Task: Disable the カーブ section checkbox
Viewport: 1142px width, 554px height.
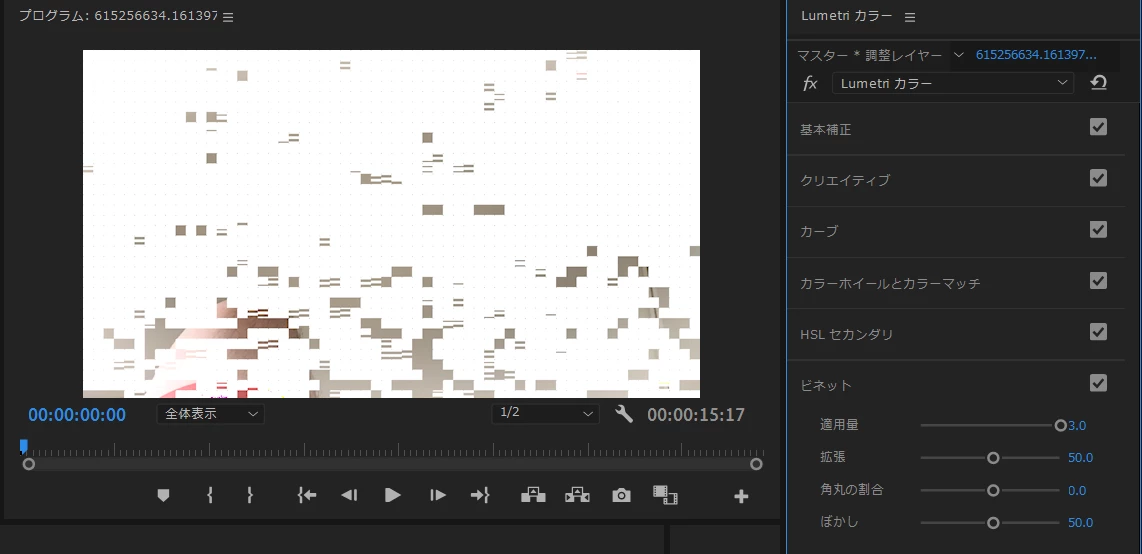Action: 1098,229
